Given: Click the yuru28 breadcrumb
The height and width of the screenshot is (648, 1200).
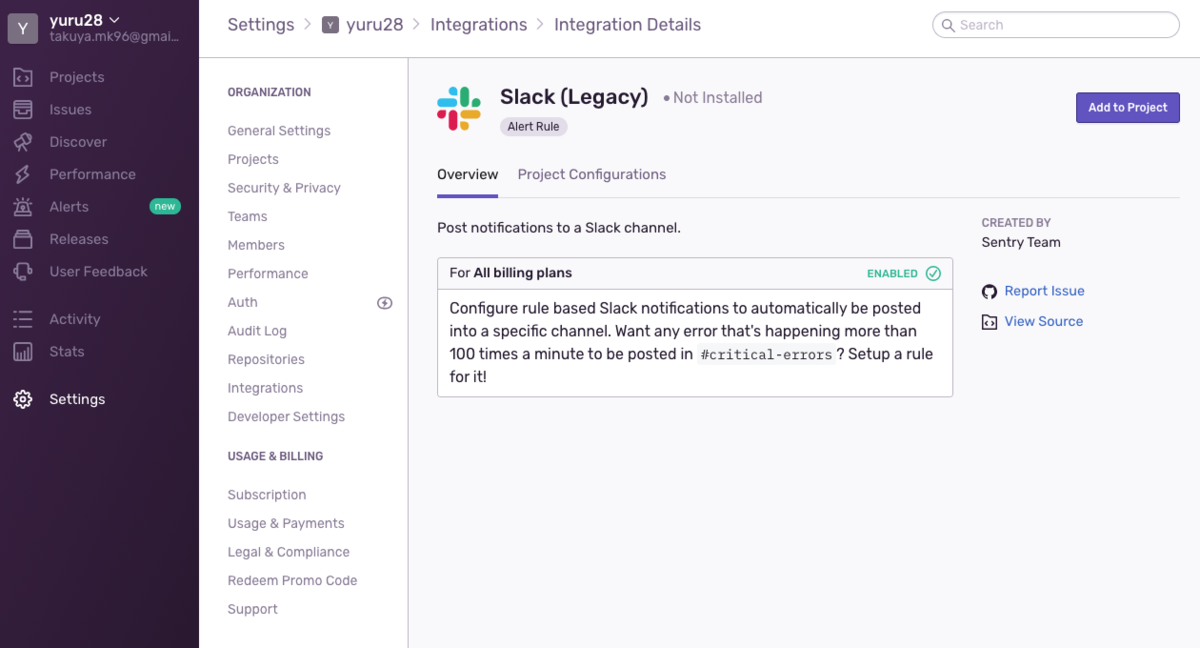Looking at the screenshot, I should [374, 25].
